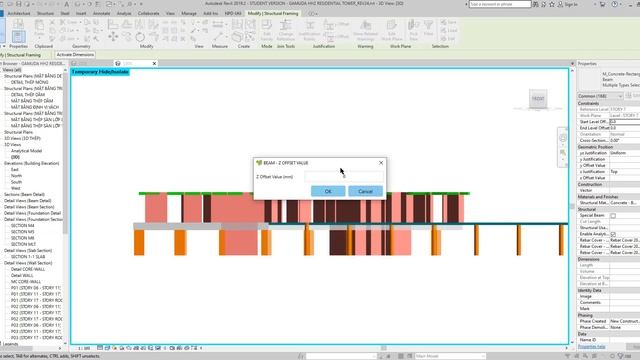Click the FRONT face of the ViewCube

tap(538, 98)
